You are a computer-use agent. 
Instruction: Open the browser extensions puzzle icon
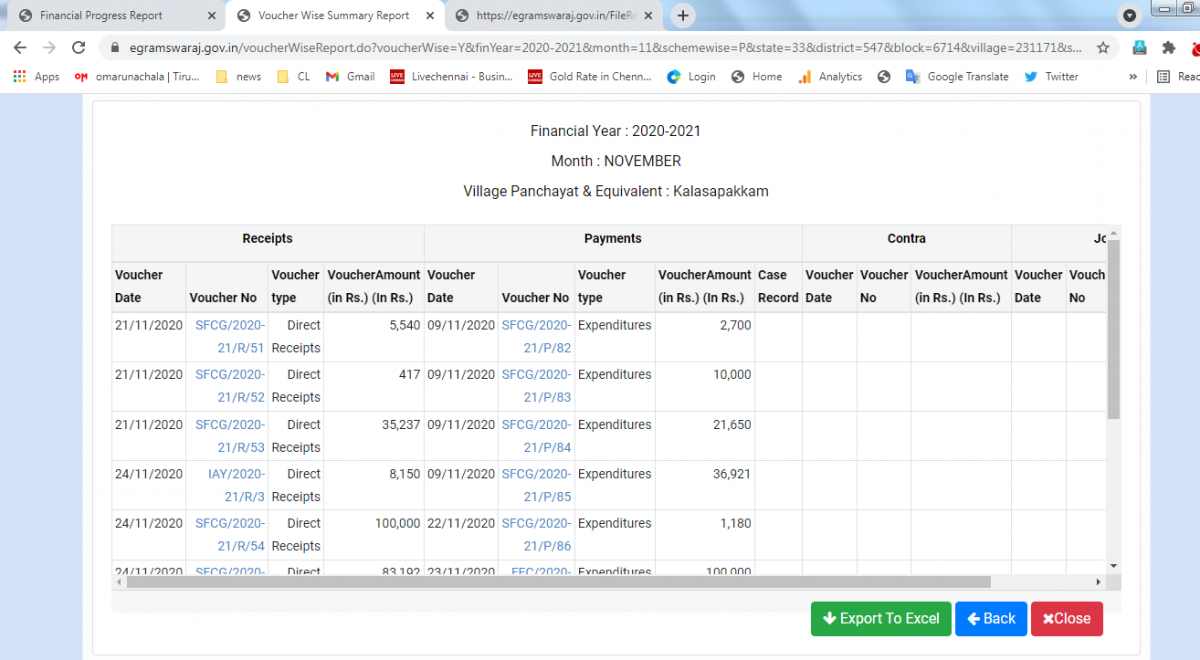tap(1168, 47)
